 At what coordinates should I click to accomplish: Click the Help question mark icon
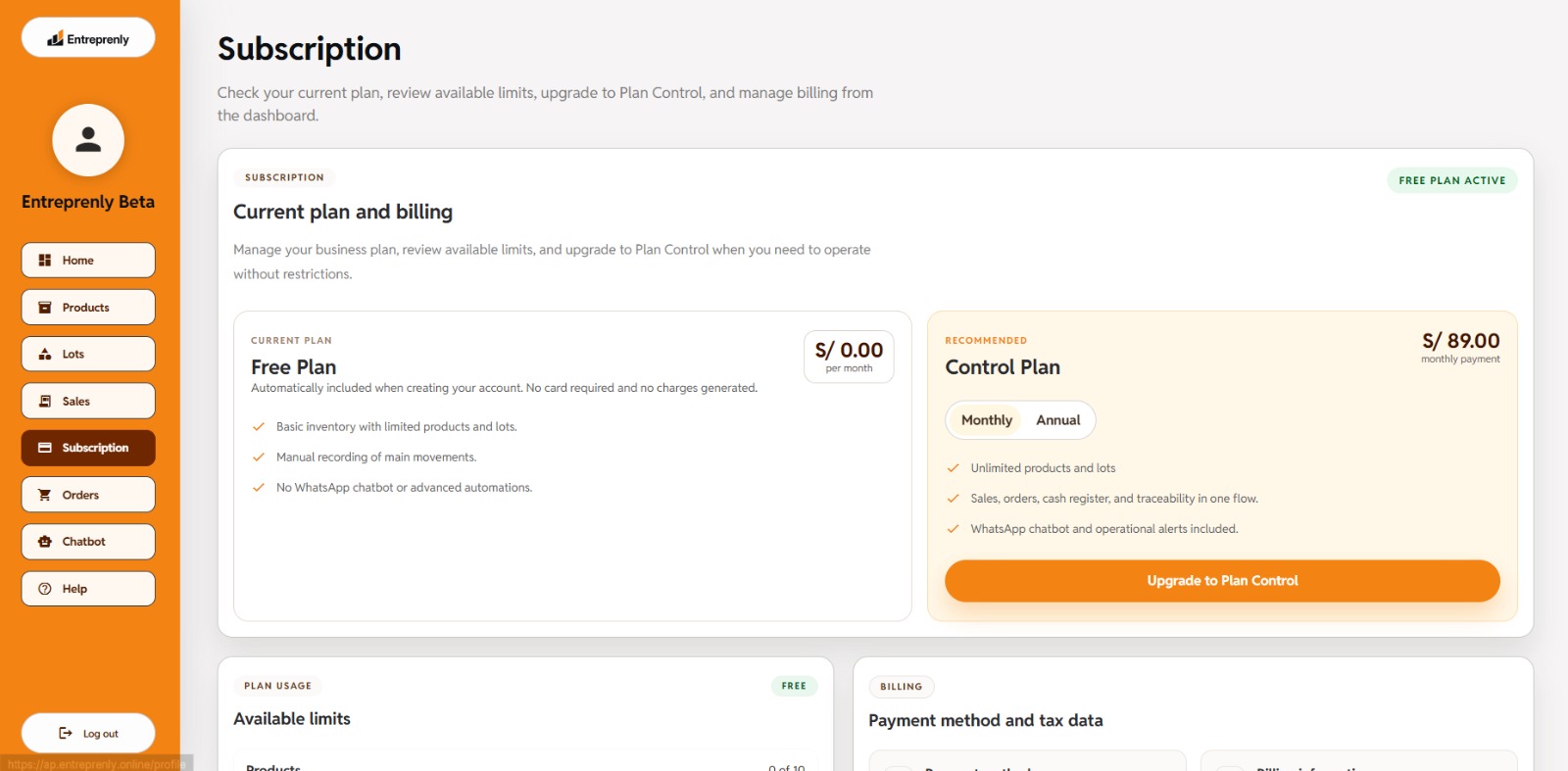[44, 589]
